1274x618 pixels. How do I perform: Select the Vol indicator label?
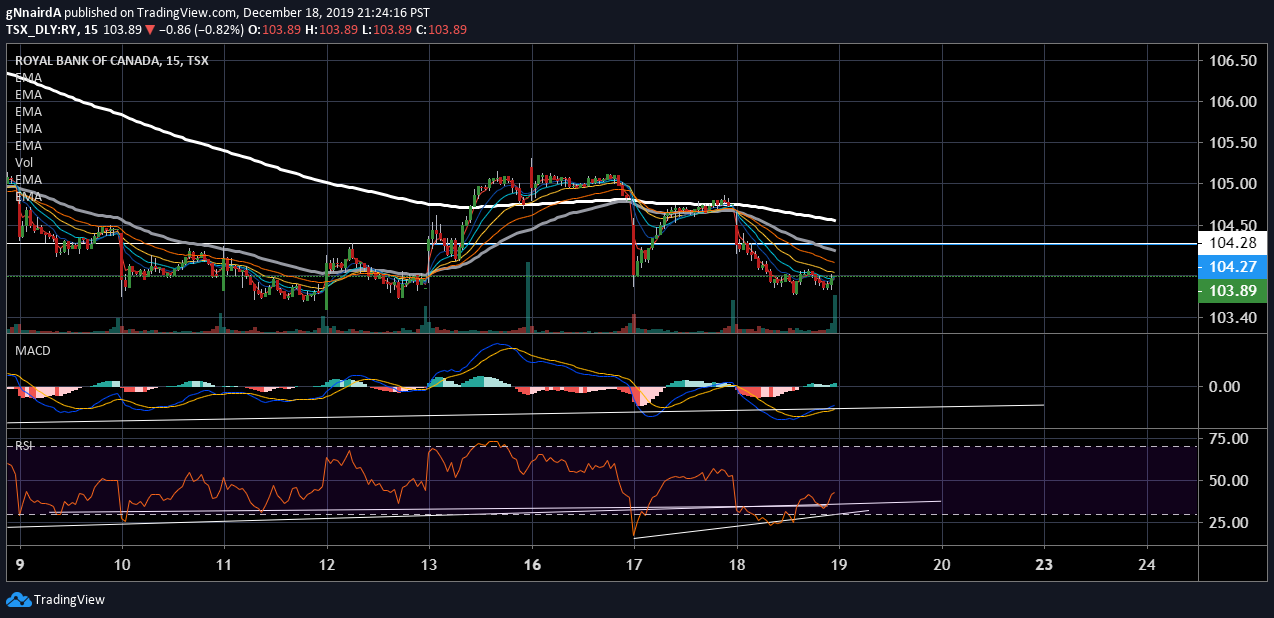[24, 162]
